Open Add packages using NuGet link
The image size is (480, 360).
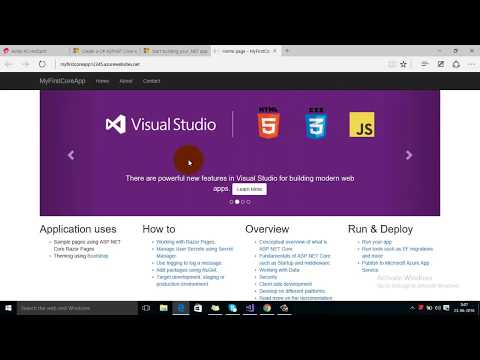pyautogui.click(x=187, y=270)
